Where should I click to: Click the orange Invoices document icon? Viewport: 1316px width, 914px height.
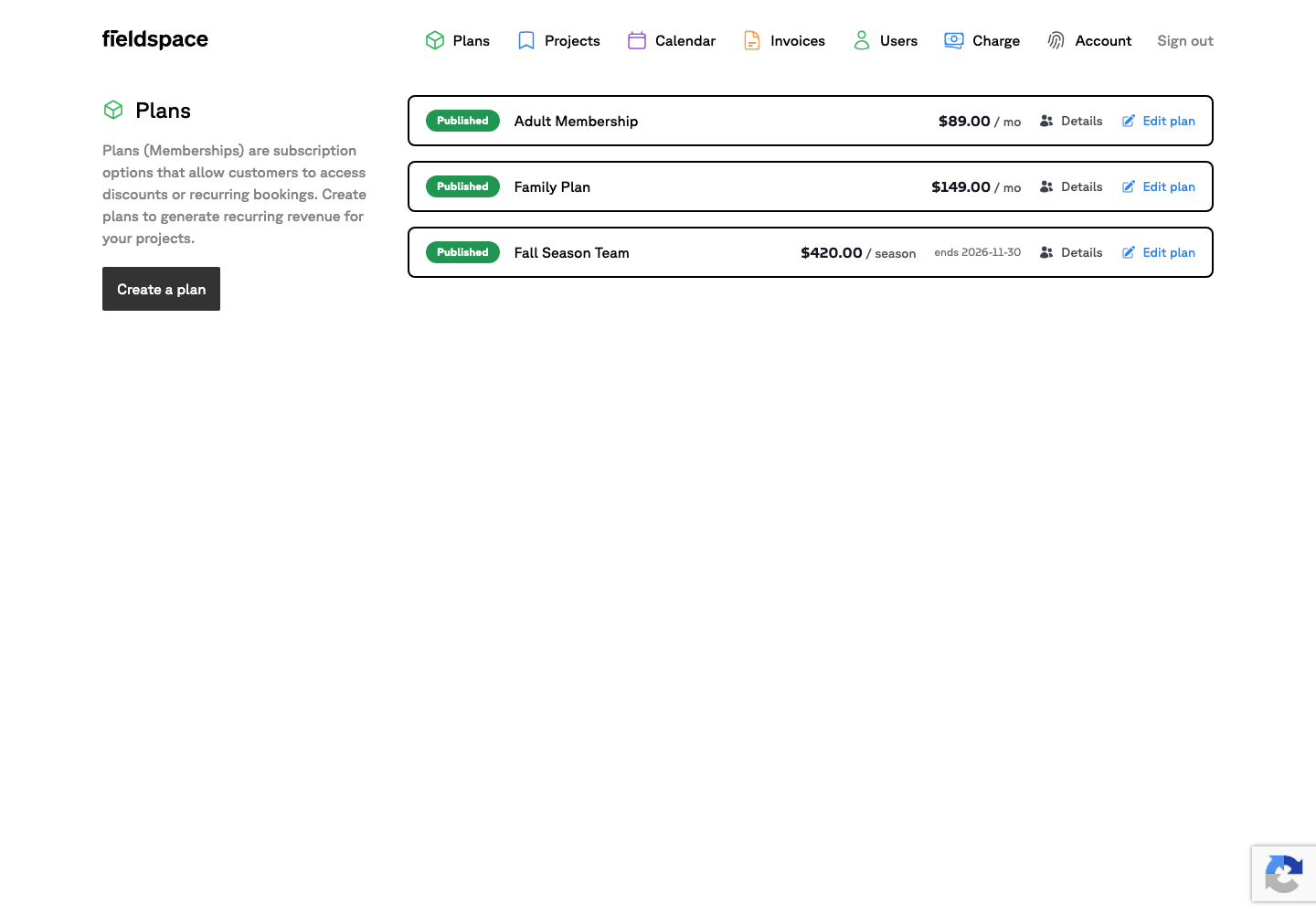pos(752,40)
